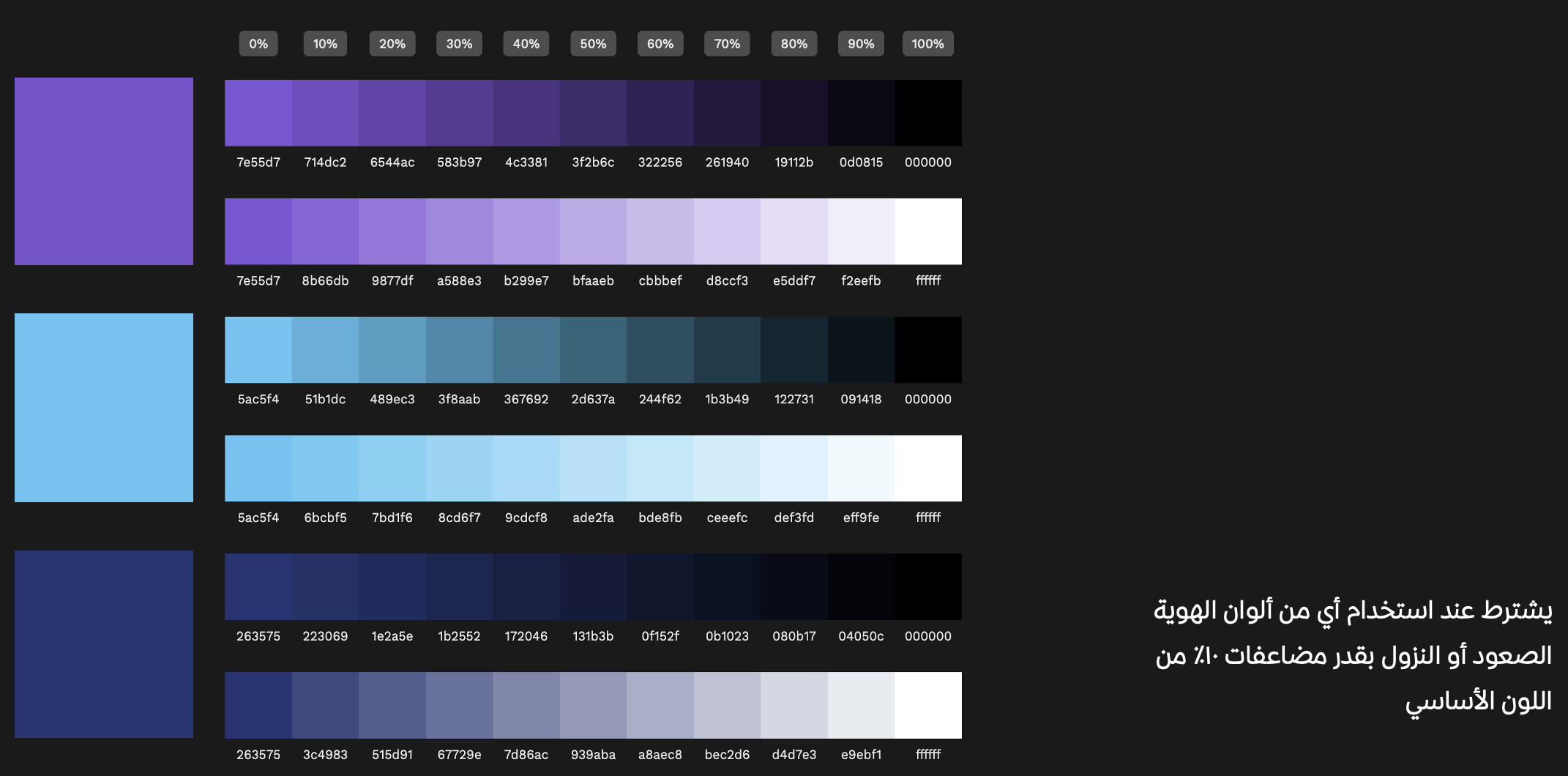Screen dimensions: 1568x776
Task: Pick the purple shade swatch 583b97
Action: 459,113
